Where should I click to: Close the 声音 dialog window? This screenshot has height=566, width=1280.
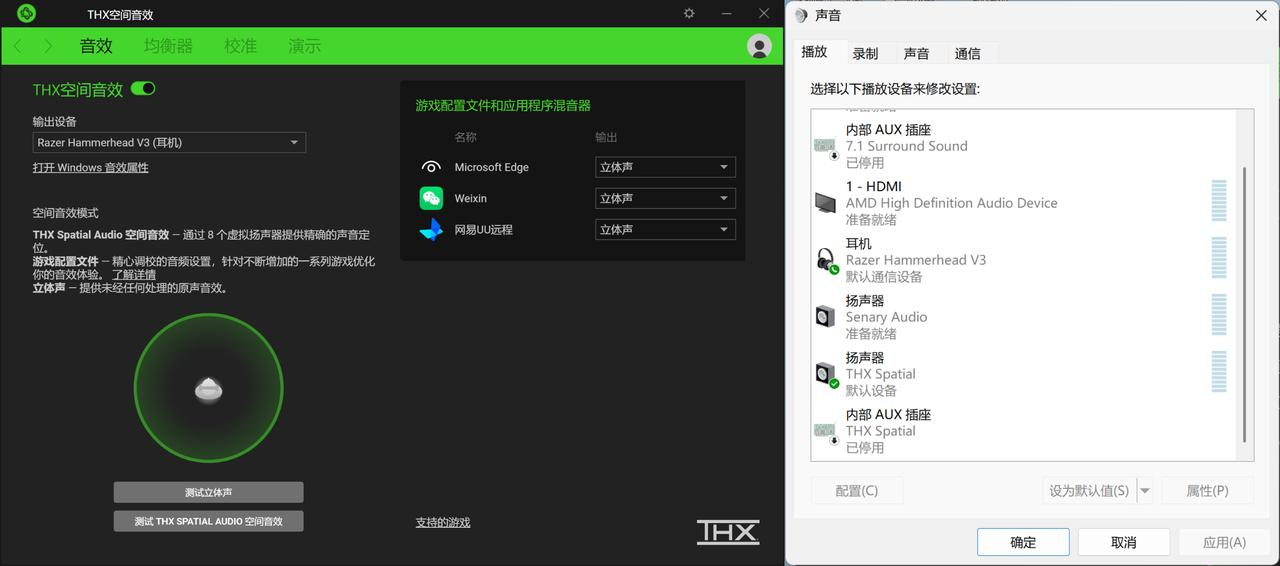(x=1261, y=15)
